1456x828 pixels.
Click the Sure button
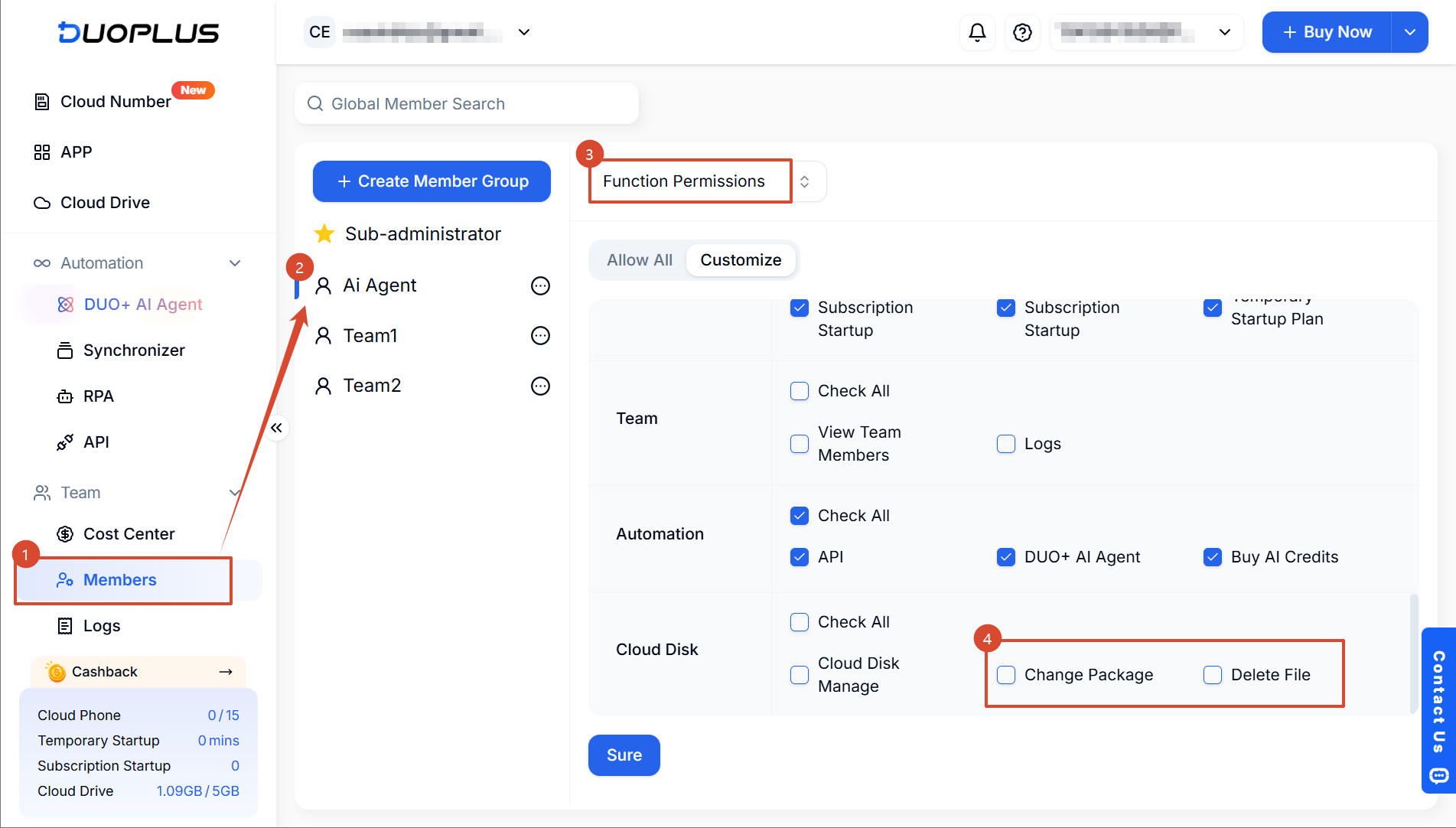click(x=624, y=755)
